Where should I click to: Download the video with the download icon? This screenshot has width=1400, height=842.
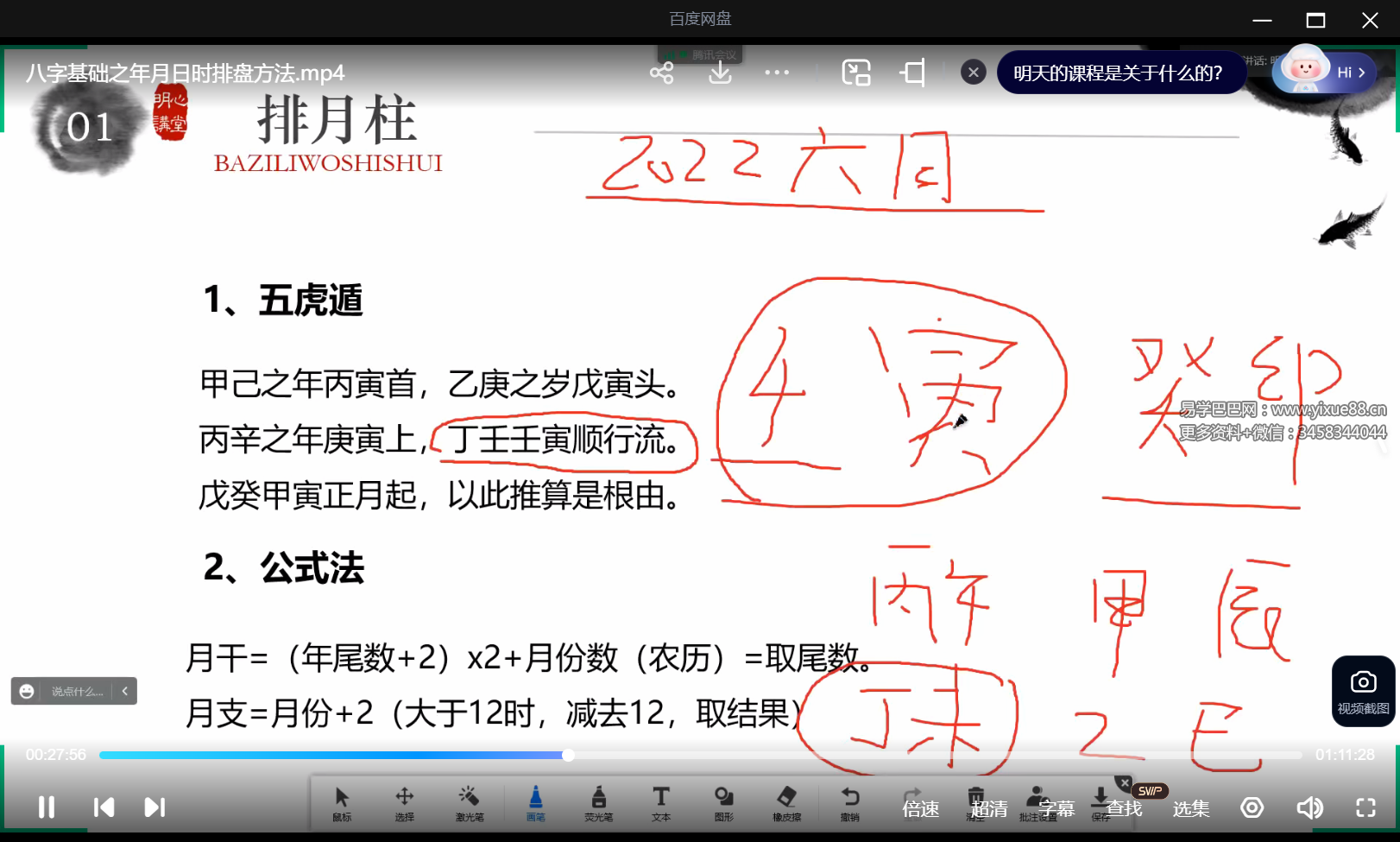[x=720, y=73]
